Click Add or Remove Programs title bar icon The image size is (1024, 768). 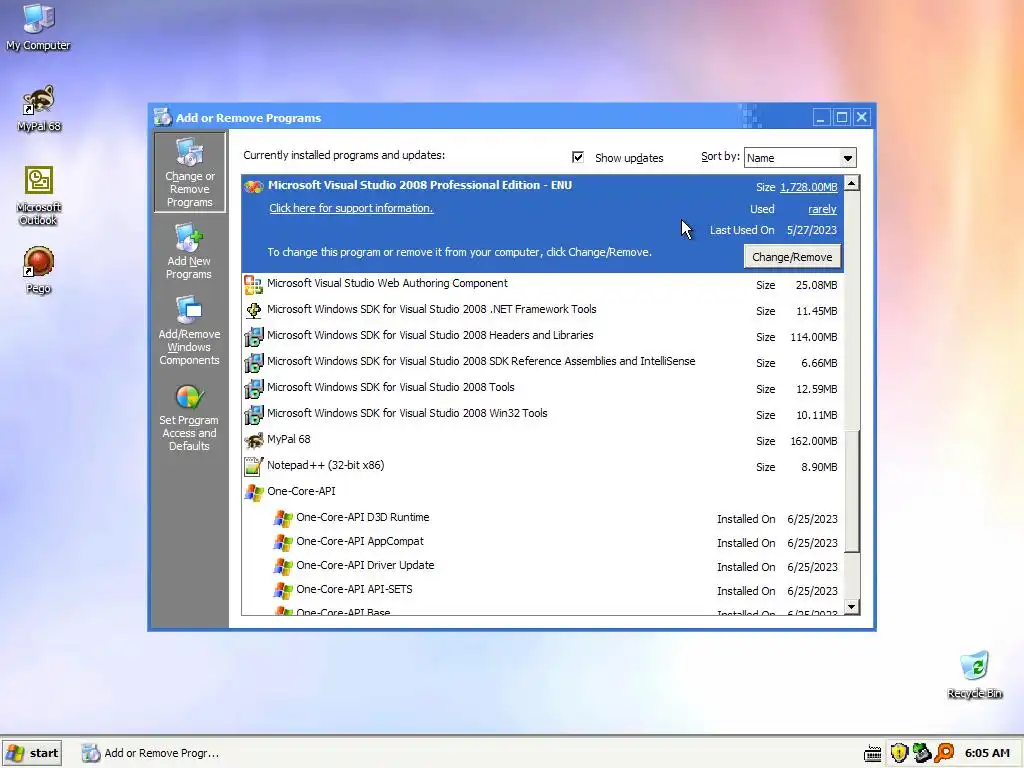tap(163, 118)
